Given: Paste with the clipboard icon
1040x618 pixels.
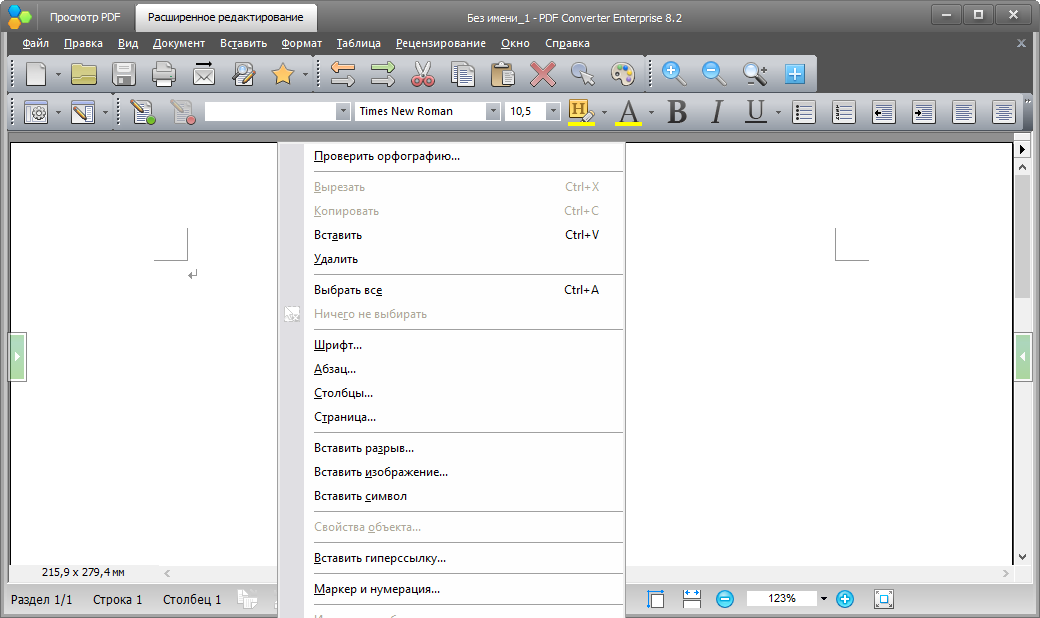Looking at the screenshot, I should pyautogui.click(x=503, y=74).
